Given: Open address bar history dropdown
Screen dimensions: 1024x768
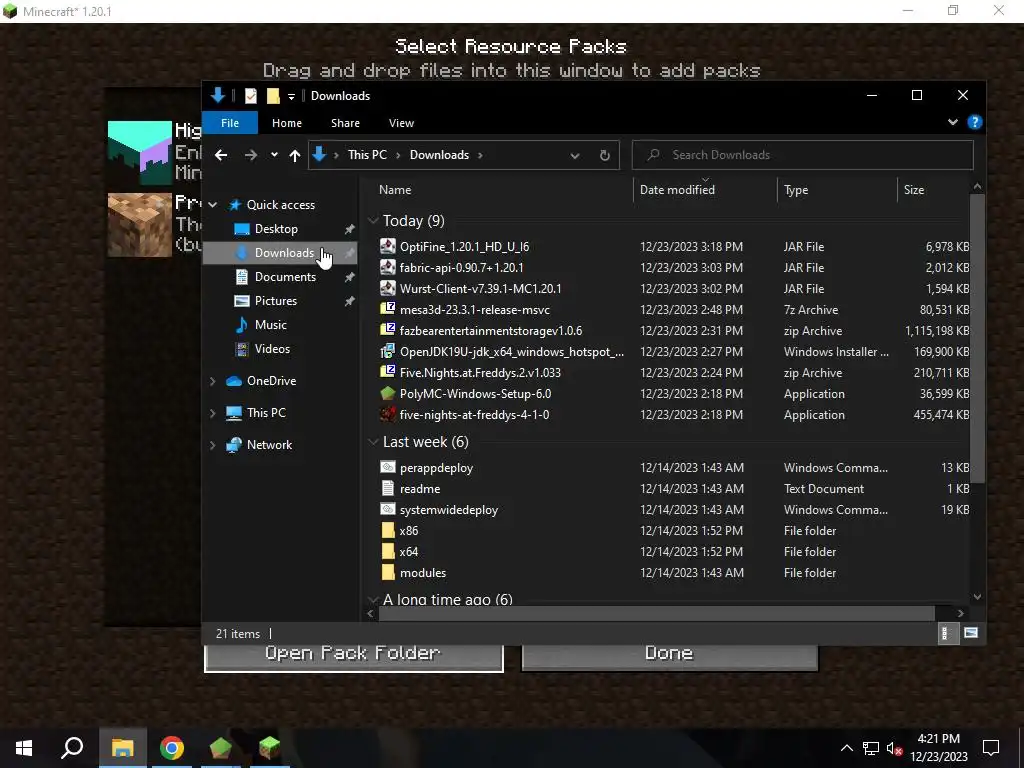Looking at the screenshot, I should tap(575, 155).
